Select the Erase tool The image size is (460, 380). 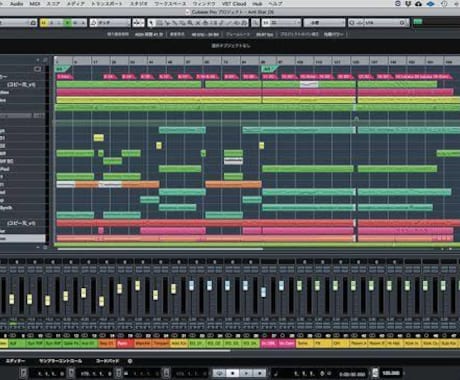[x=182, y=23]
